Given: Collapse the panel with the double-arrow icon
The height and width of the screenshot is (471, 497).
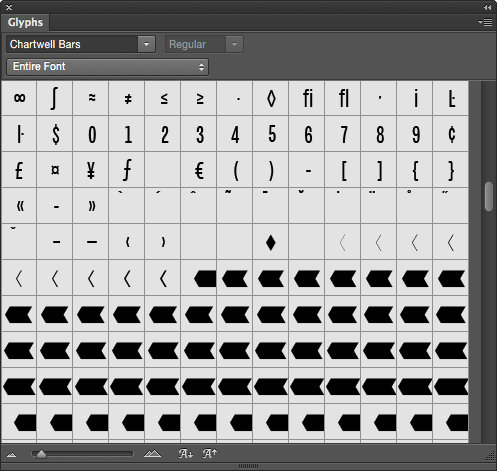Looking at the screenshot, I should tap(487, 7).
